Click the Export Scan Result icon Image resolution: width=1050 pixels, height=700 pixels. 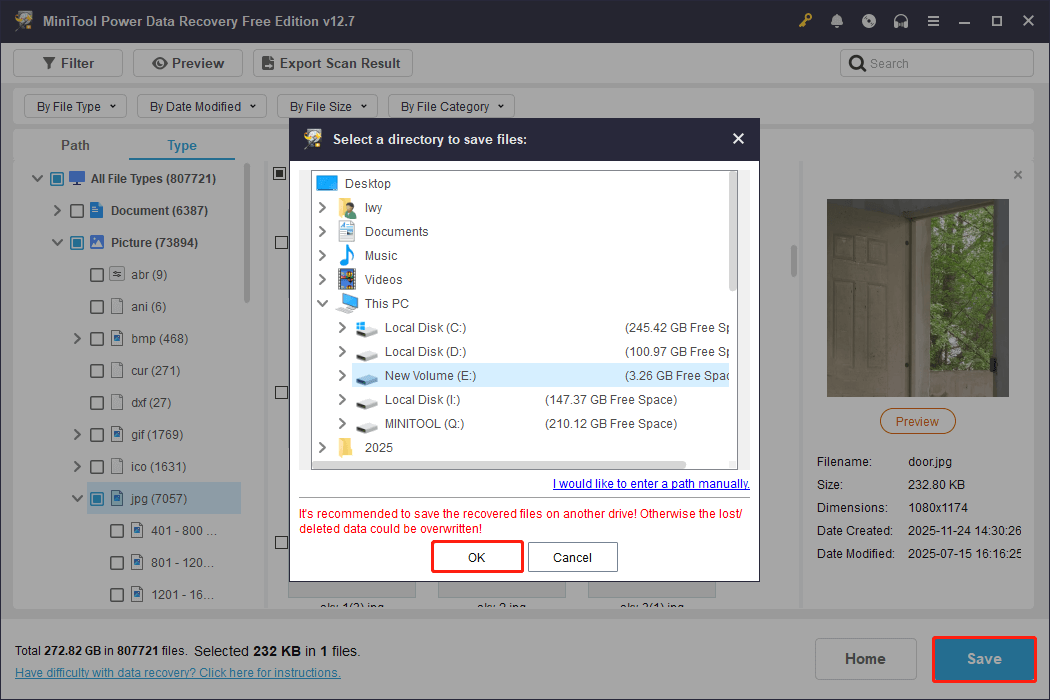click(268, 62)
